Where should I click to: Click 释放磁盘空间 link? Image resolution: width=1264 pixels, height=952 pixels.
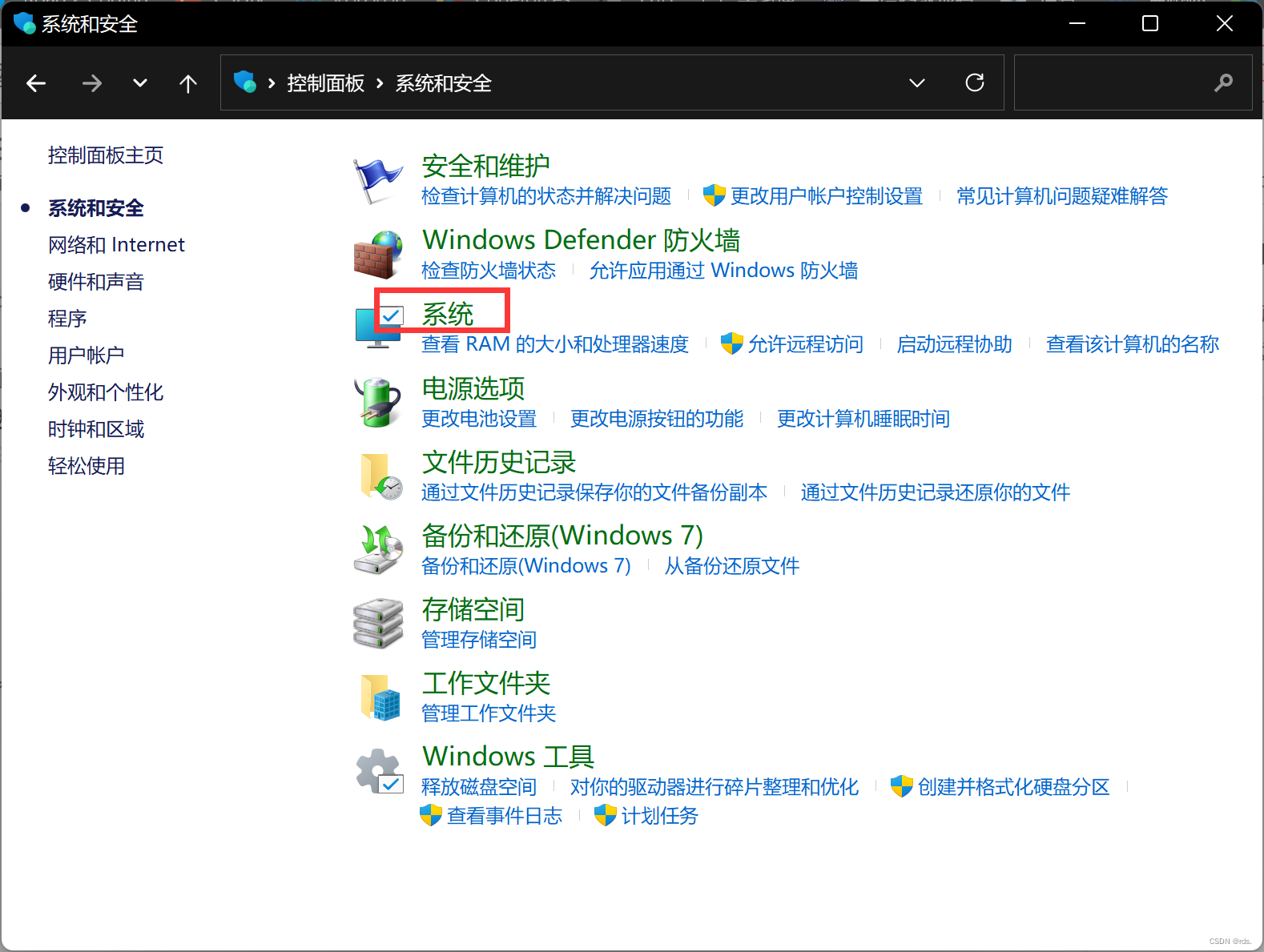coord(479,787)
